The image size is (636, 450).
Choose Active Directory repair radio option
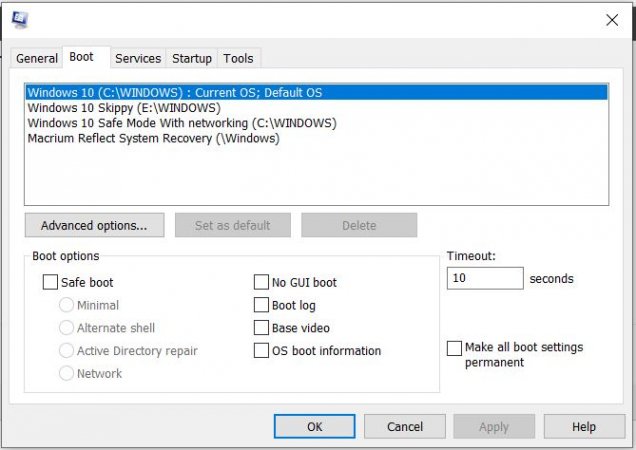pos(66,350)
